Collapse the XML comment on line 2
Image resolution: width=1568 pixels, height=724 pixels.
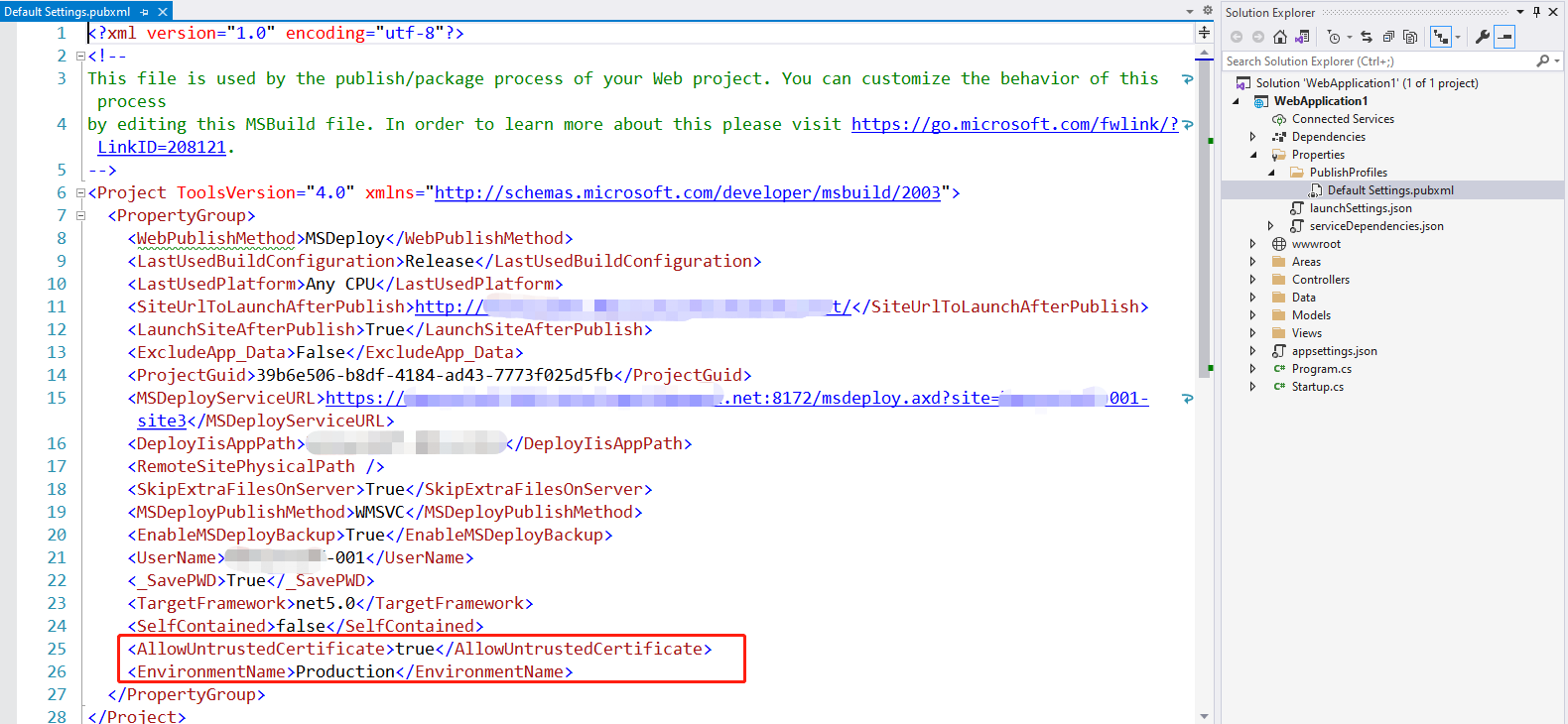click(80, 57)
